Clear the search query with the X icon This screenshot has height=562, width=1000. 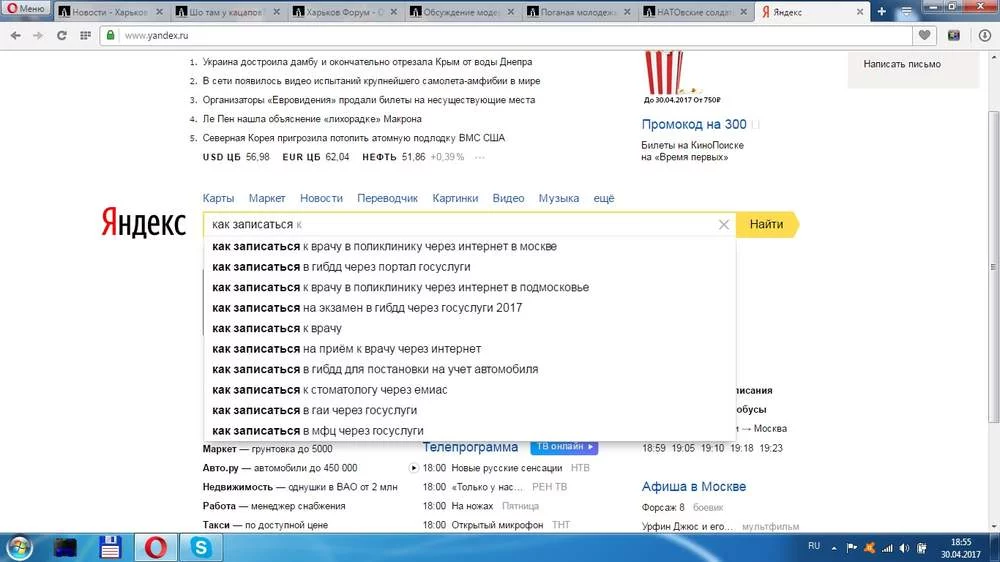[723, 225]
